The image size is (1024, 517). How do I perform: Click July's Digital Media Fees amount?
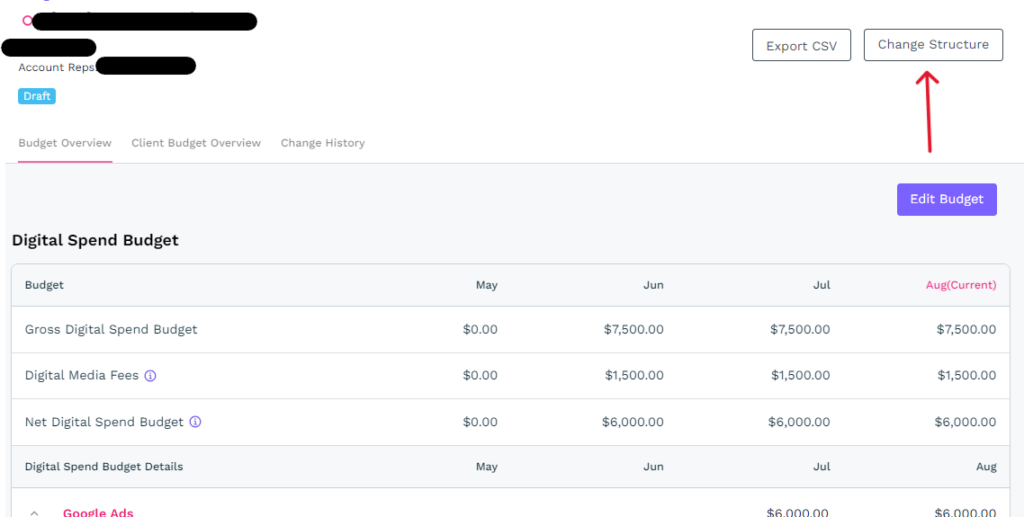point(800,376)
